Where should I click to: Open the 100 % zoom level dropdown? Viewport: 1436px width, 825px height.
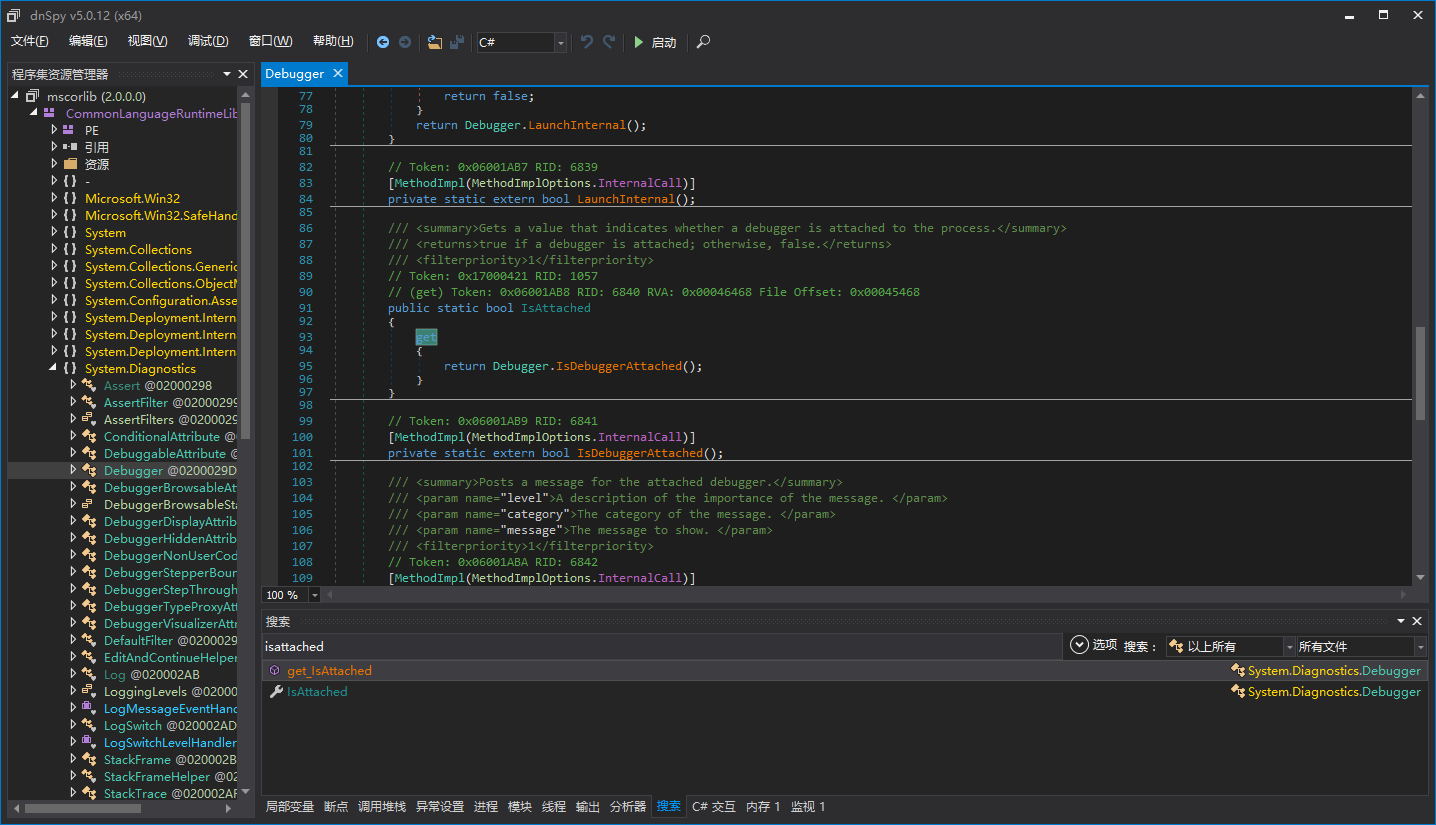point(315,595)
